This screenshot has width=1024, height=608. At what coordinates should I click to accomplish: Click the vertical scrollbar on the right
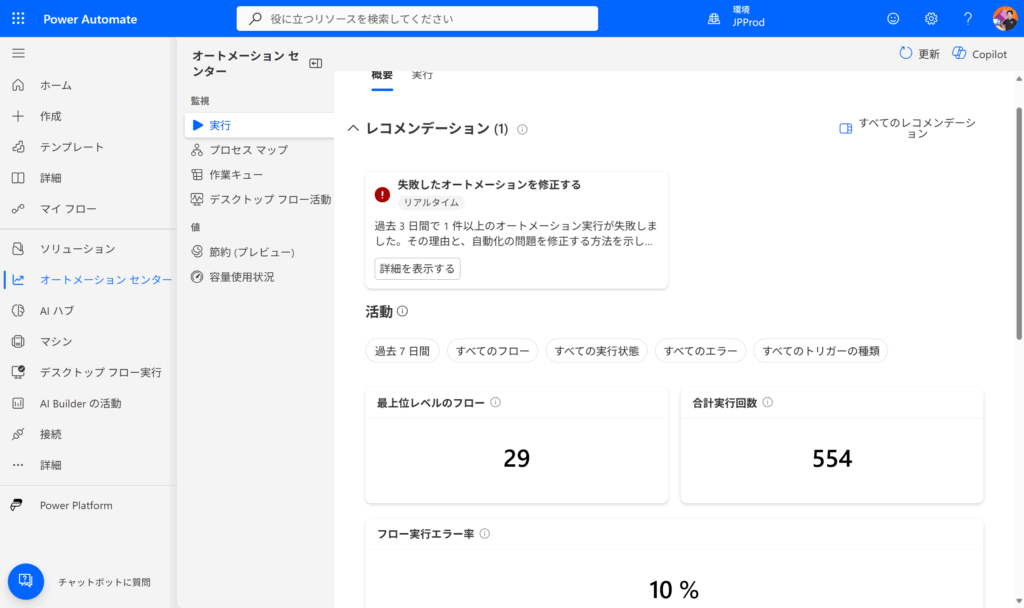(x=1018, y=200)
